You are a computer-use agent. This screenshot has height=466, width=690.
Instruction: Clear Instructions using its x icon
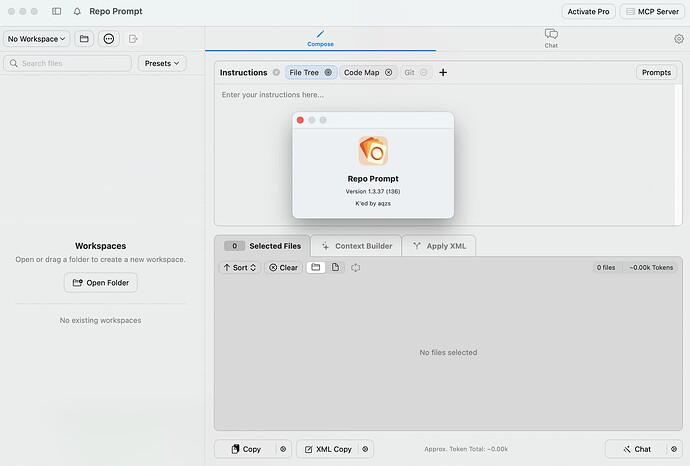pos(276,73)
